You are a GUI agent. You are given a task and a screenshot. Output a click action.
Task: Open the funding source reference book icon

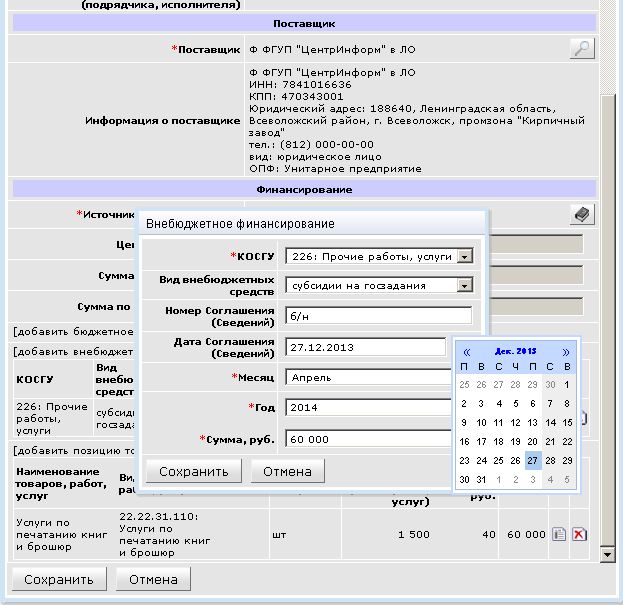(582, 215)
